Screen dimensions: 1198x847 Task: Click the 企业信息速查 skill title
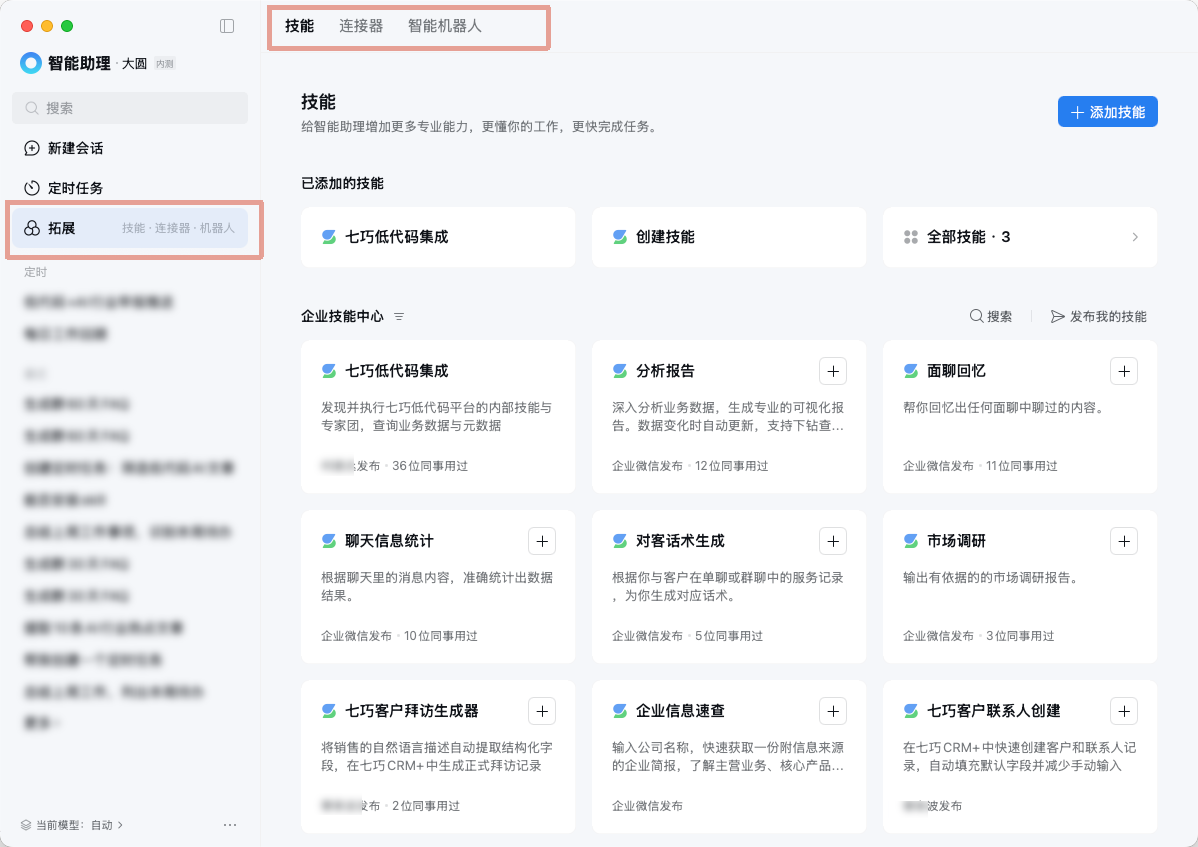pyautogui.click(x=681, y=712)
